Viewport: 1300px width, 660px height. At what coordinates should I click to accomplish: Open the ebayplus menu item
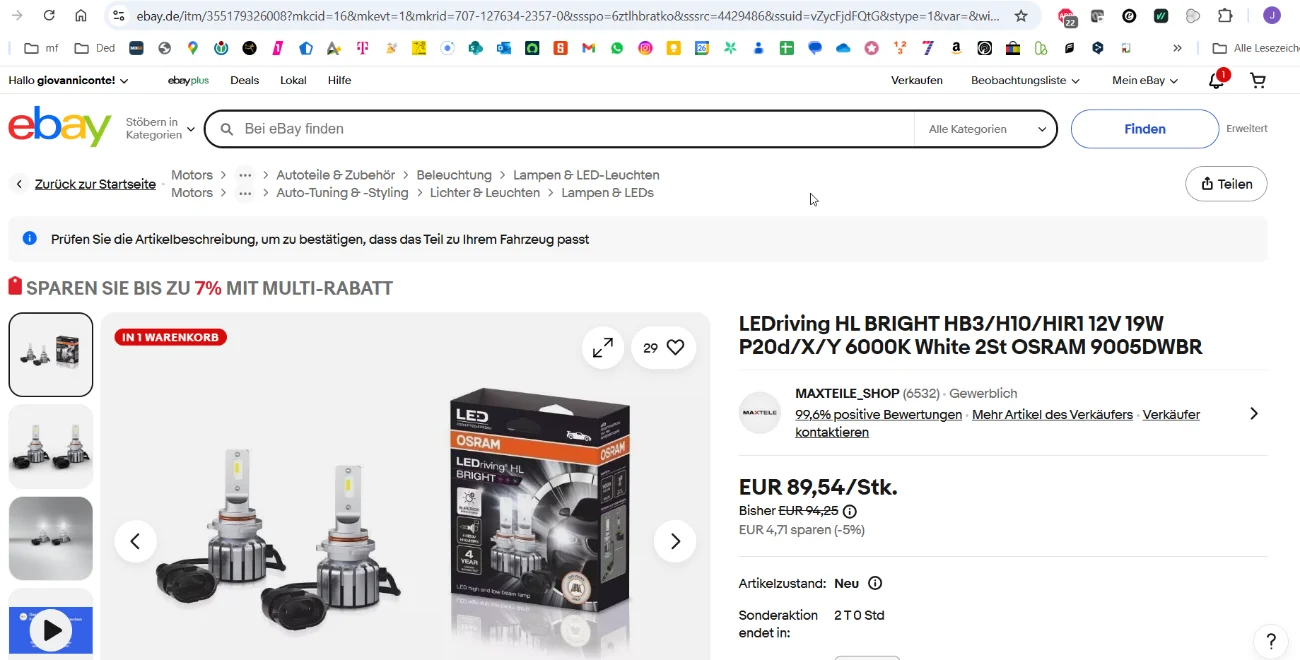pos(188,80)
